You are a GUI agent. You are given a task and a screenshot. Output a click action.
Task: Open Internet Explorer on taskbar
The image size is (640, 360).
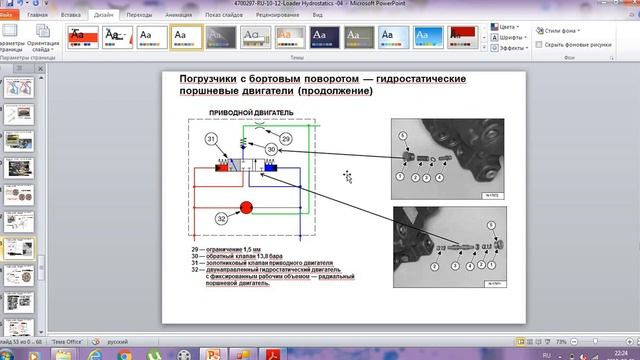tap(95, 355)
